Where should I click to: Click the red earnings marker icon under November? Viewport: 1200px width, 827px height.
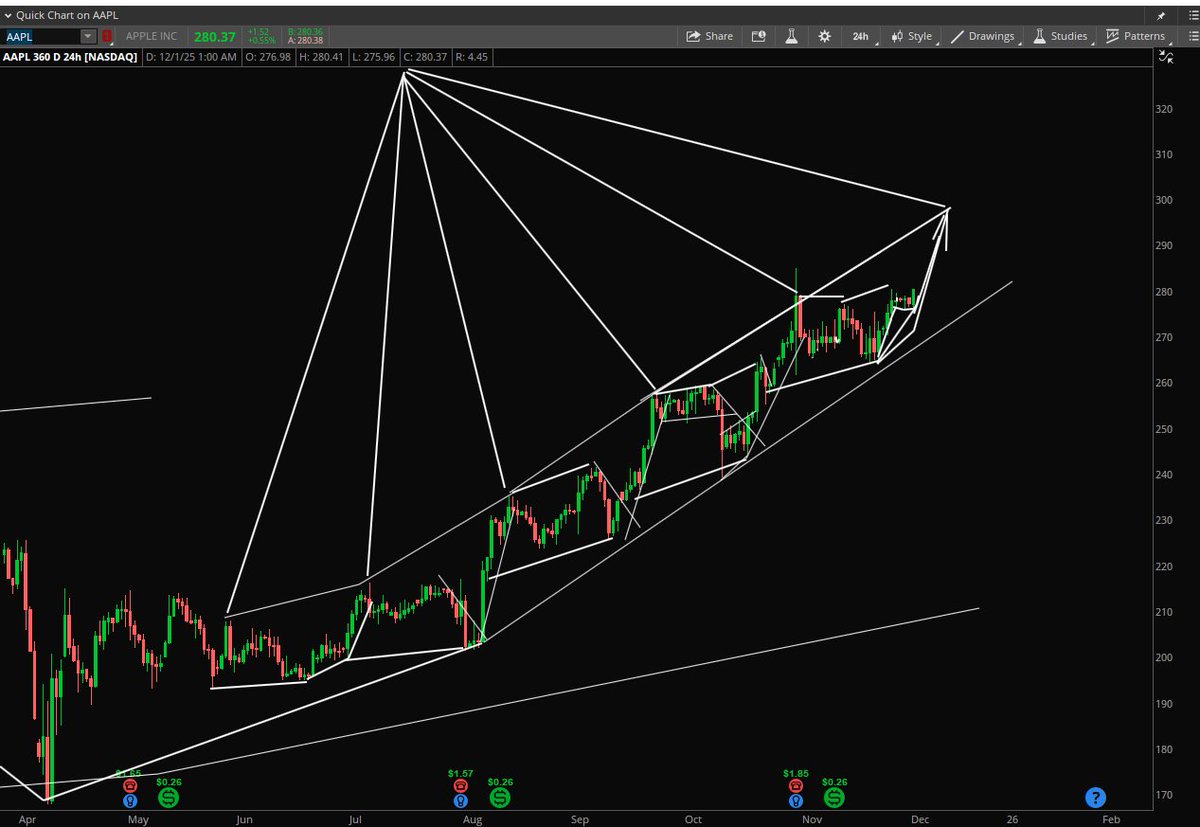point(795,785)
